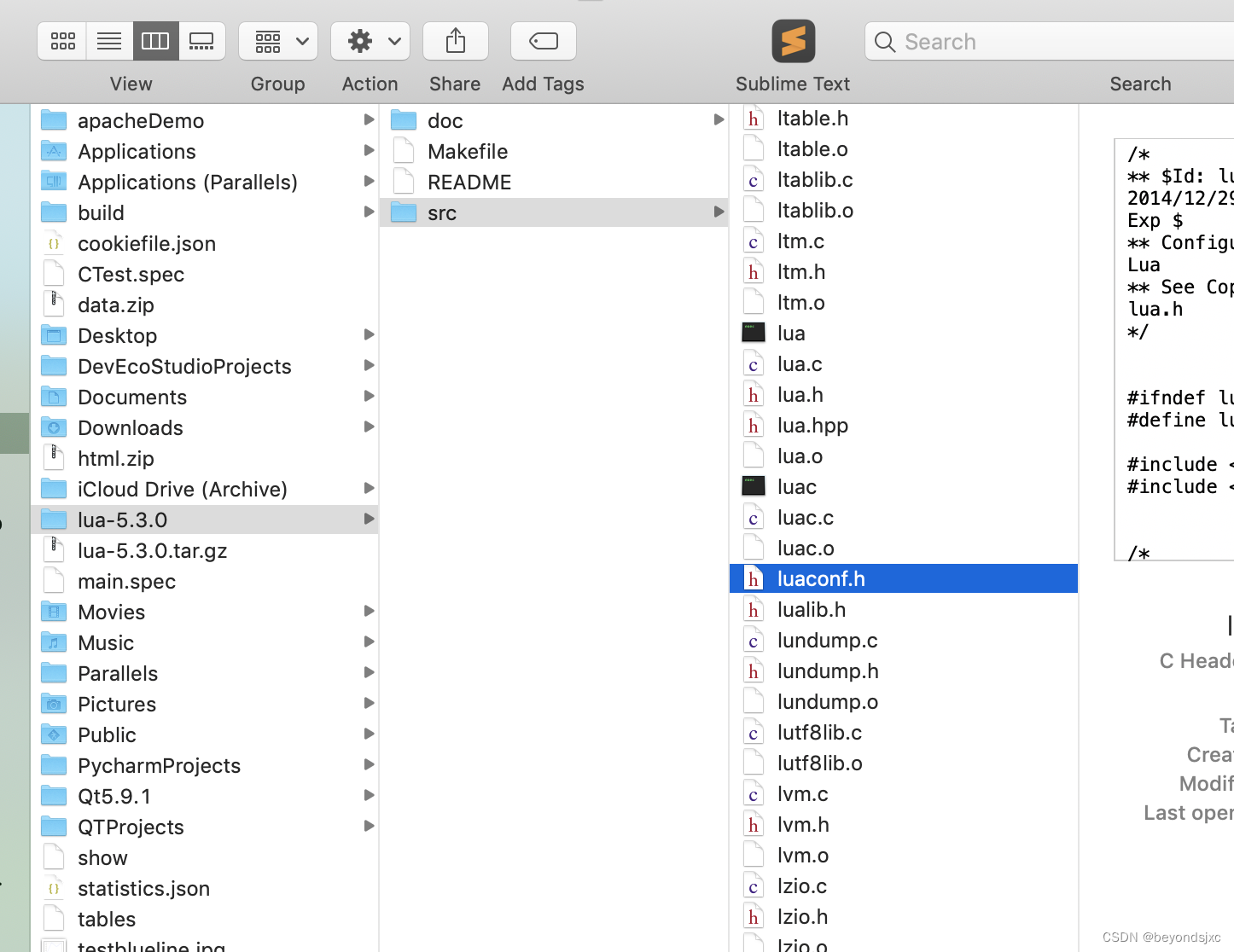Select the lua.hpp header icon
Screen dimensions: 1234x952
pyautogui.click(x=754, y=426)
